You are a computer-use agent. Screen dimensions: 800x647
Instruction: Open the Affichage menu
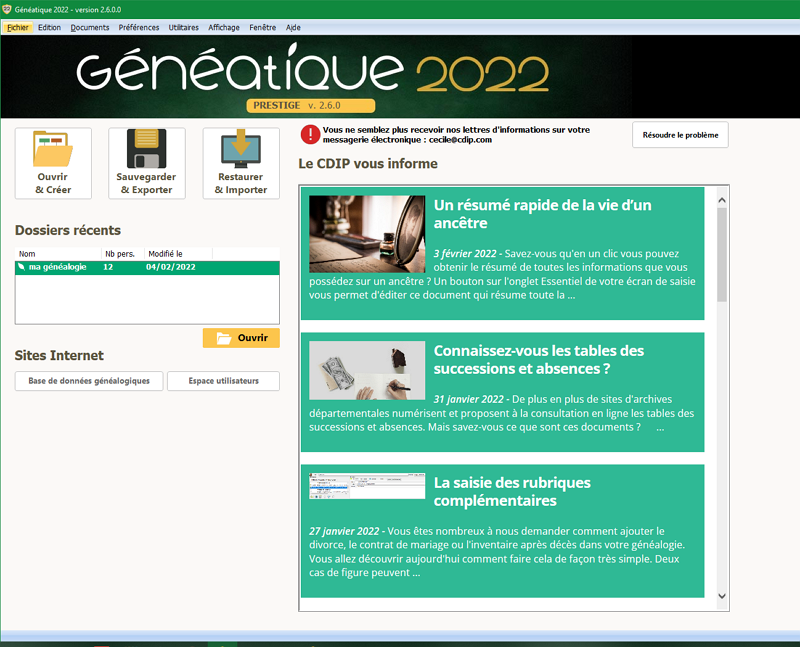[x=223, y=28]
